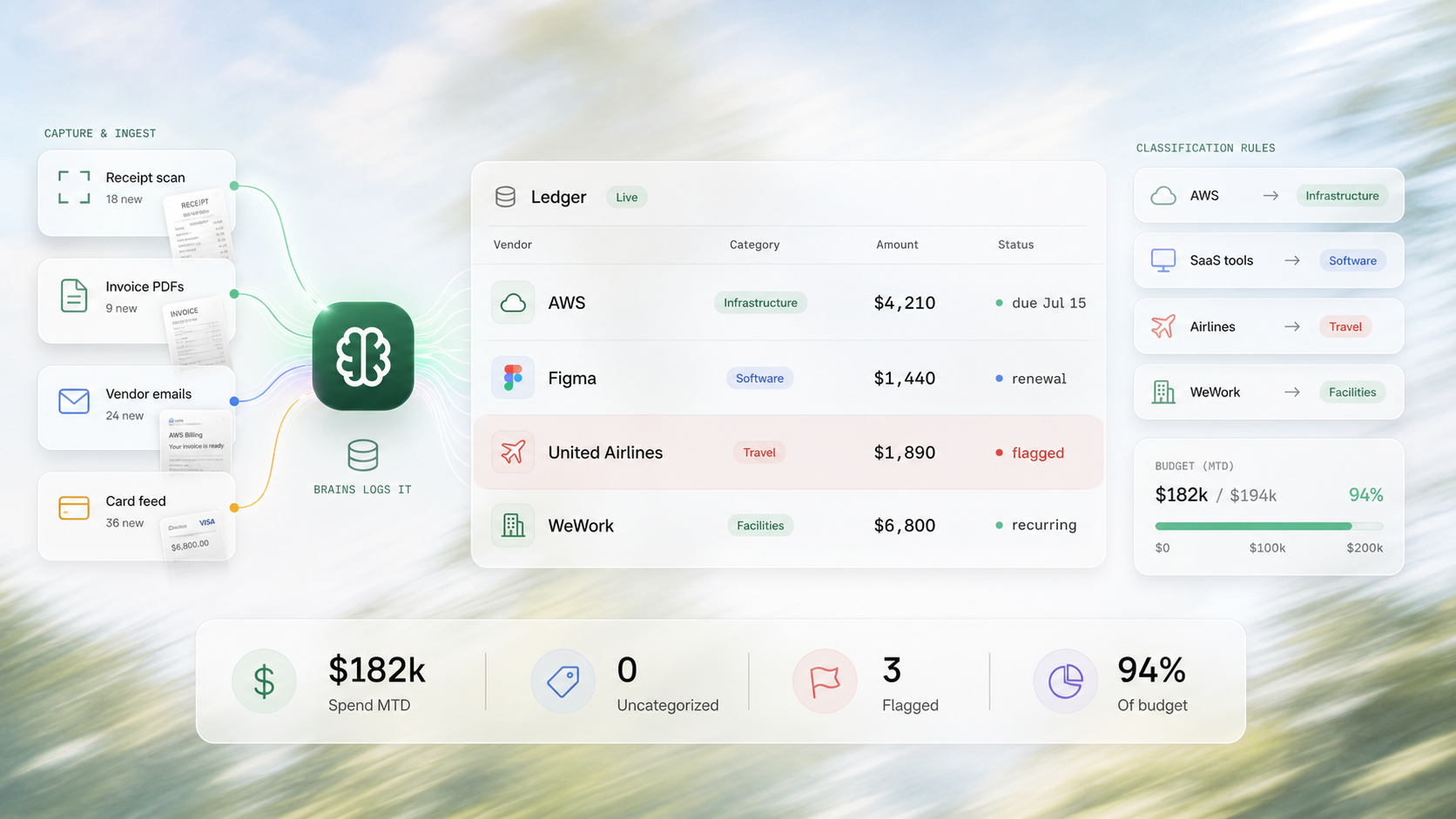
Task: Click the database icon above Brains Logs It
Action: [x=363, y=455]
